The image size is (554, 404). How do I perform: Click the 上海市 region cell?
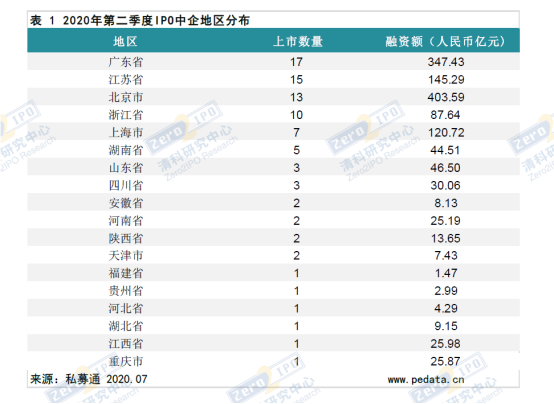point(126,133)
